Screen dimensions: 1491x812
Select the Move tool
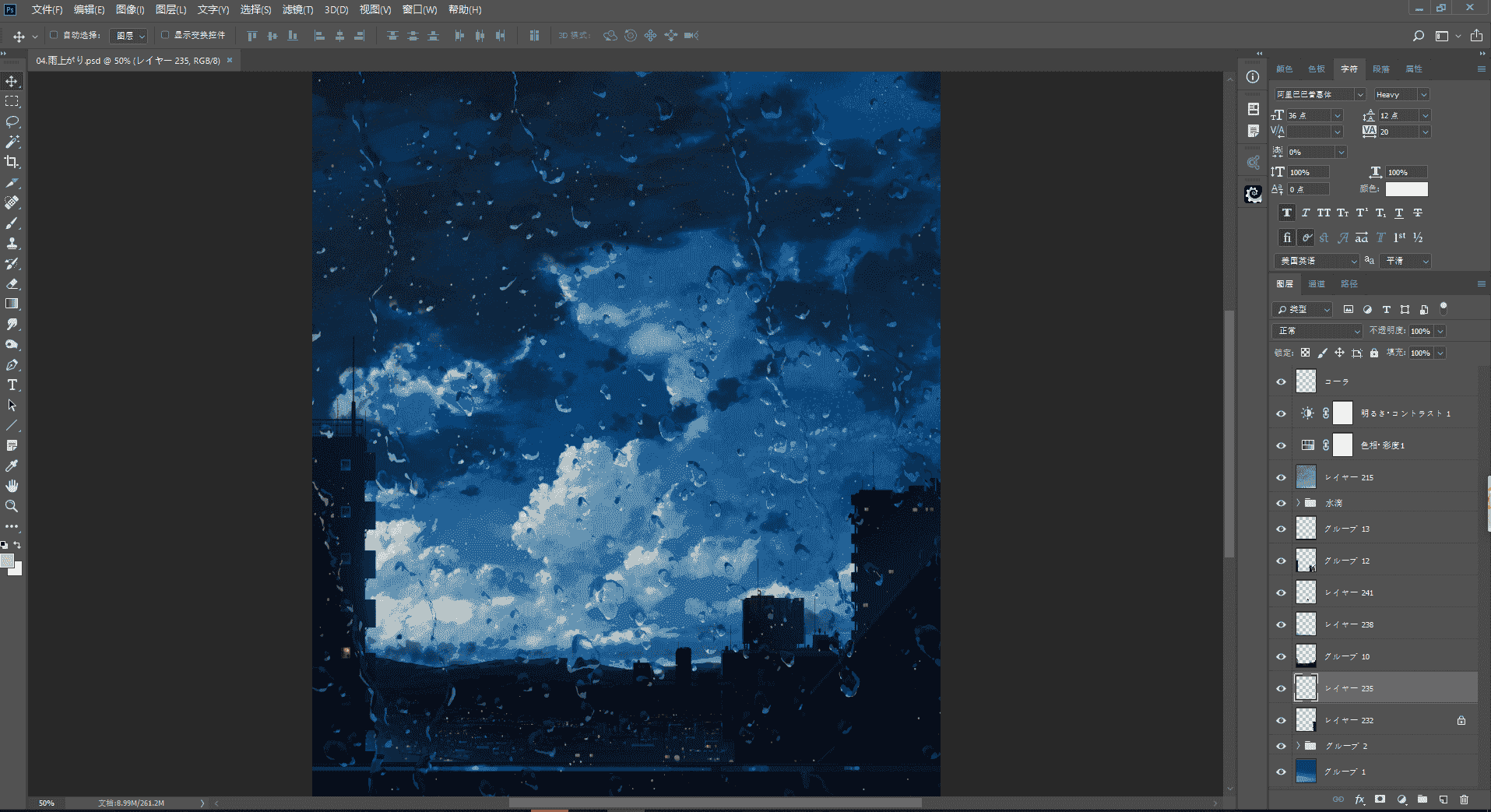point(12,81)
